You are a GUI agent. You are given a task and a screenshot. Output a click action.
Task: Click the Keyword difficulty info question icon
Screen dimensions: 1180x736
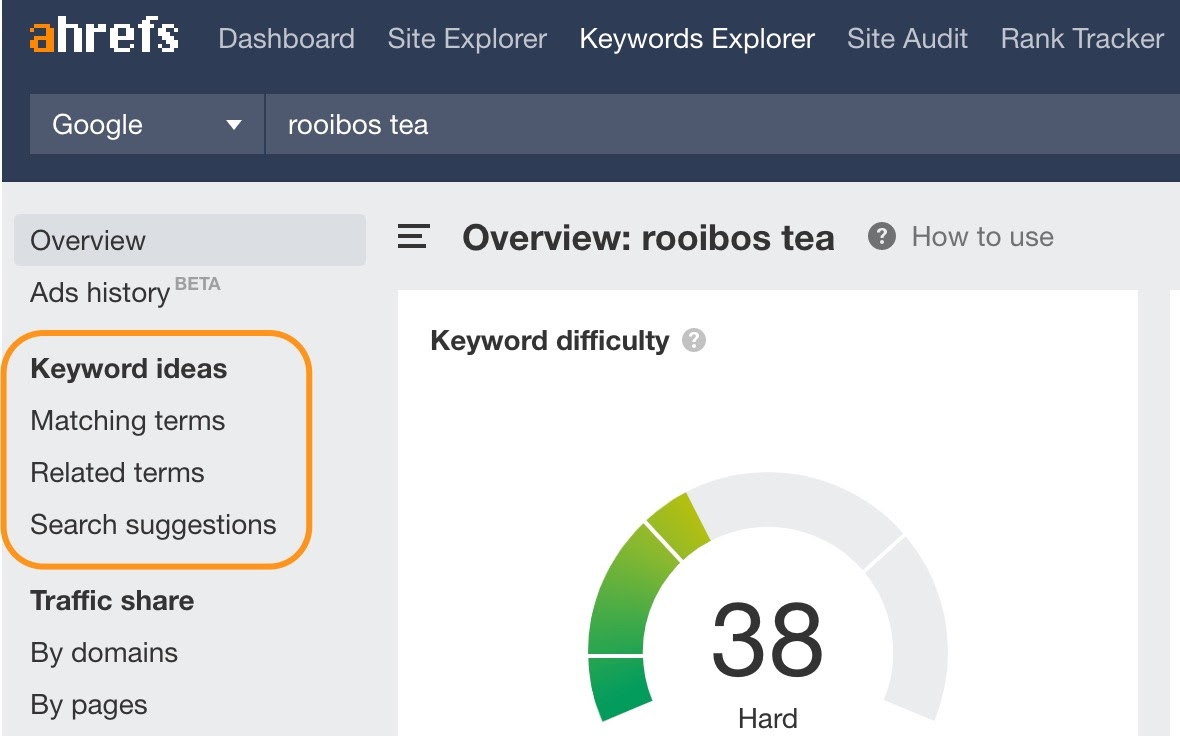point(694,340)
